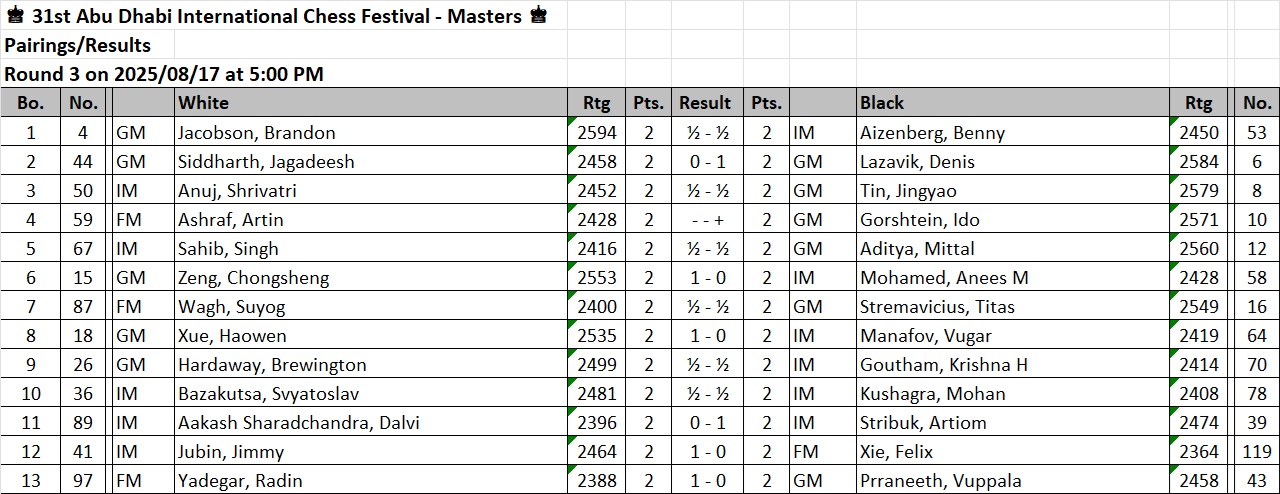Click the 'Pairings/Results' heading cell
This screenshot has height=494, width=1280.
[x=78, y=45]
